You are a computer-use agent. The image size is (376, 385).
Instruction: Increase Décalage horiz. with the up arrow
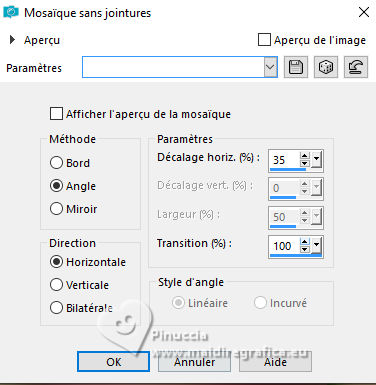(x=304, y=156)
